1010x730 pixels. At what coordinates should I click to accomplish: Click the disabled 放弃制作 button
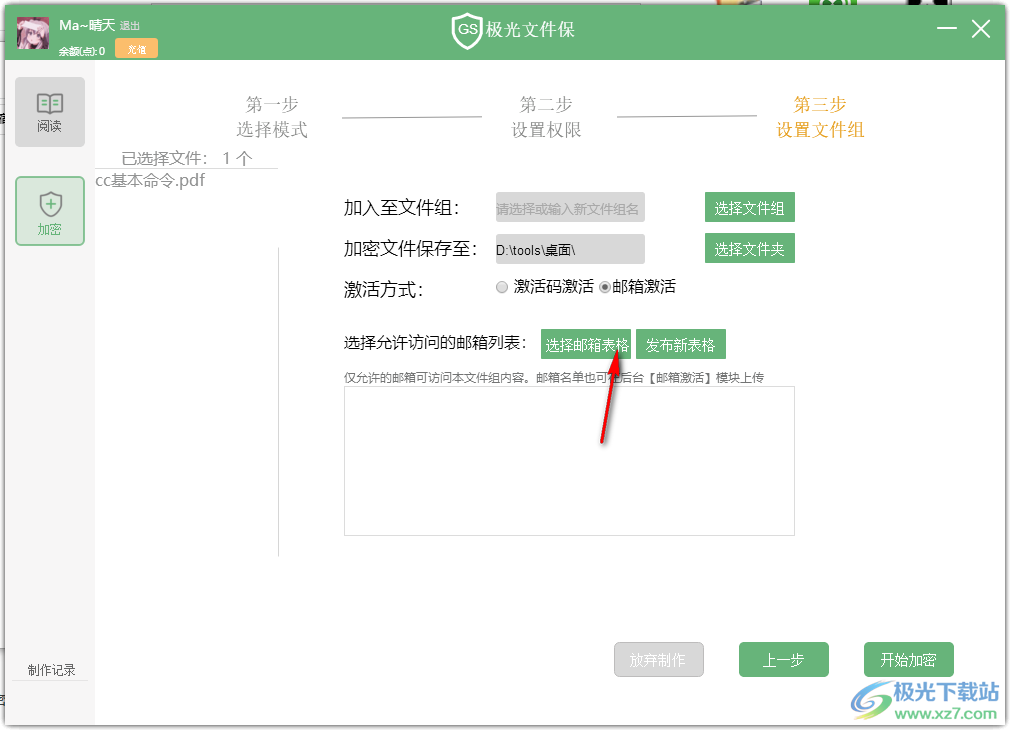click(x=658, y=659)
